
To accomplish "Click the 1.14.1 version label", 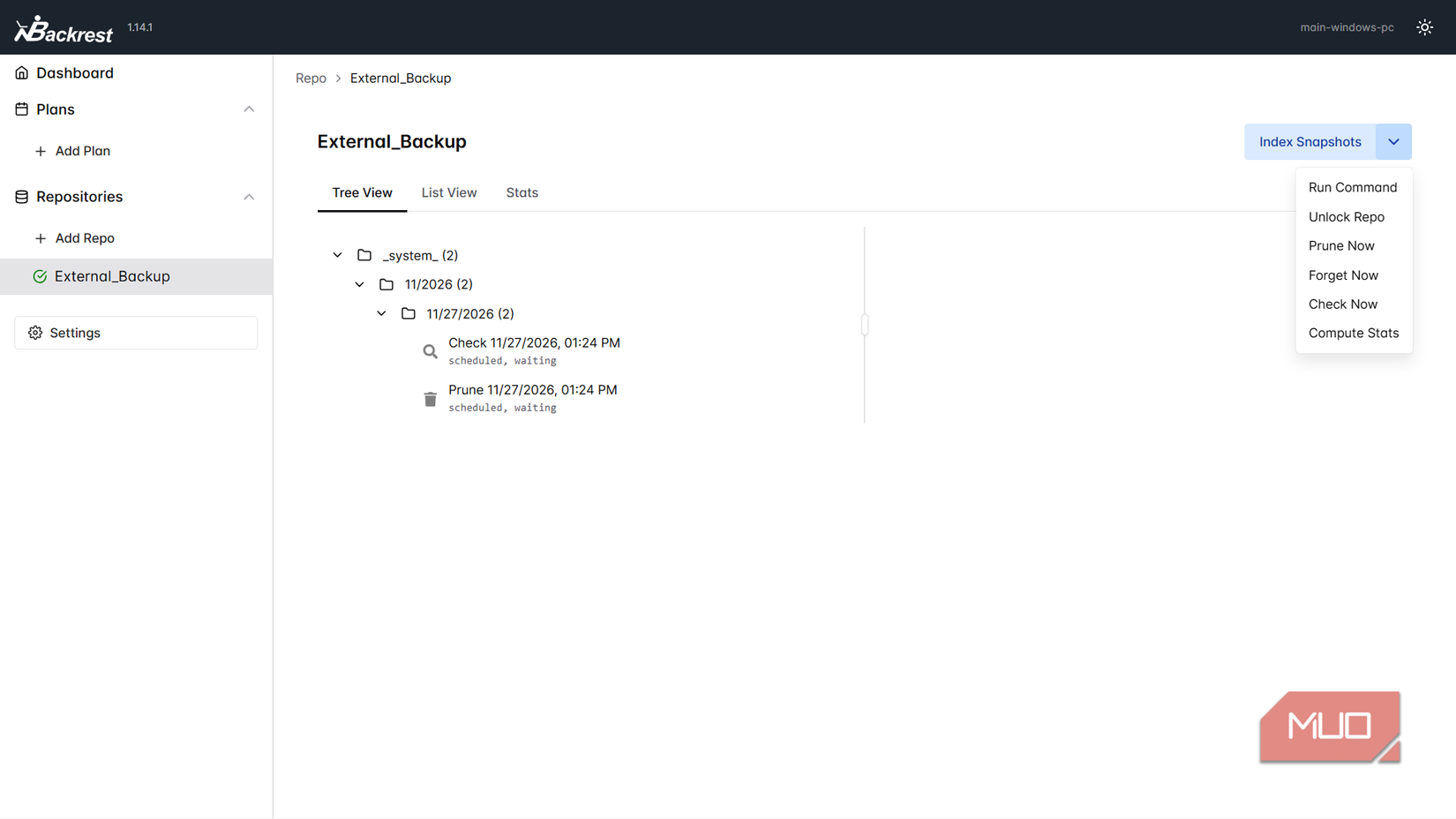I will tap(139, 27).
